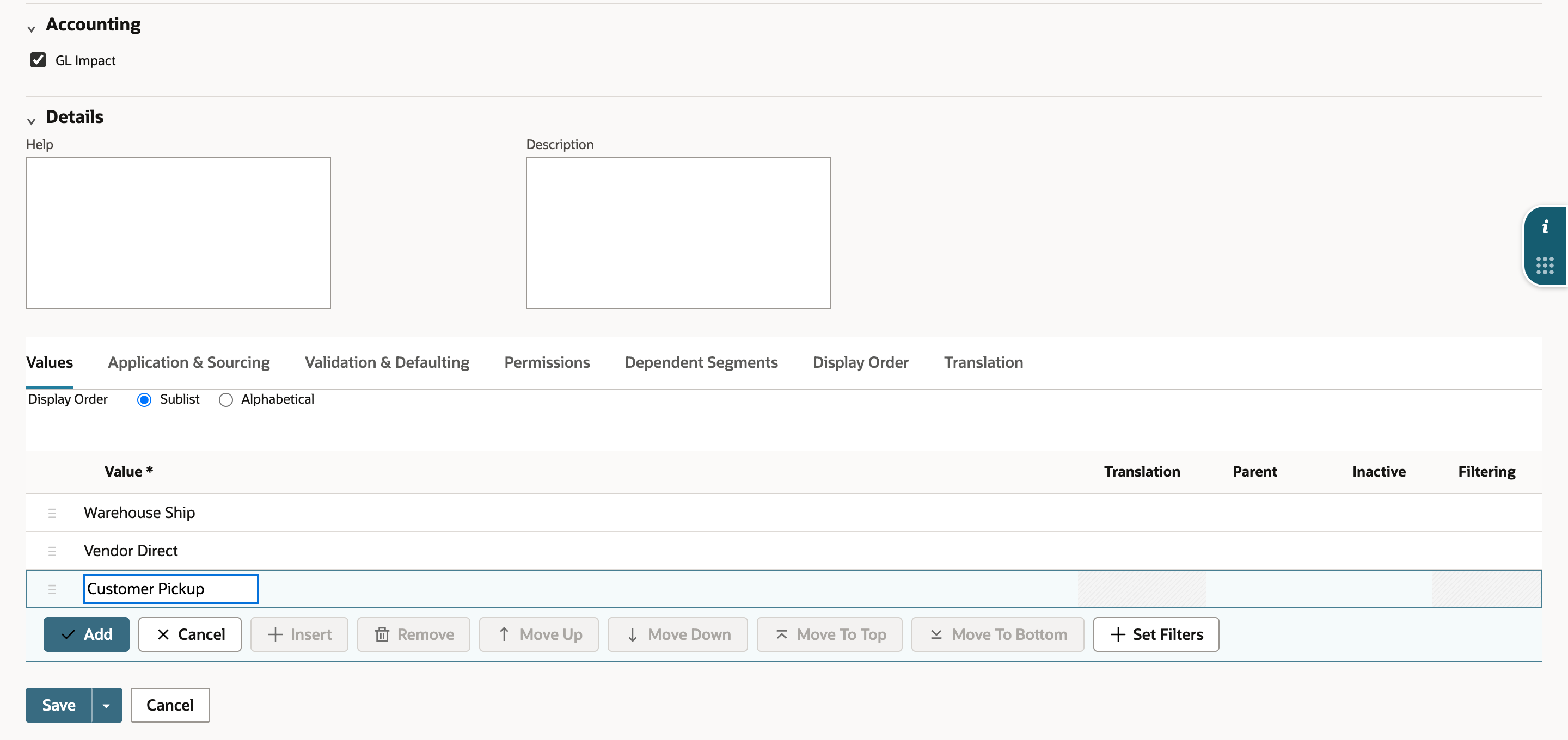Click the Move To Top button
The height and width of the screenshot is (740, 1568).
point(830,635)
